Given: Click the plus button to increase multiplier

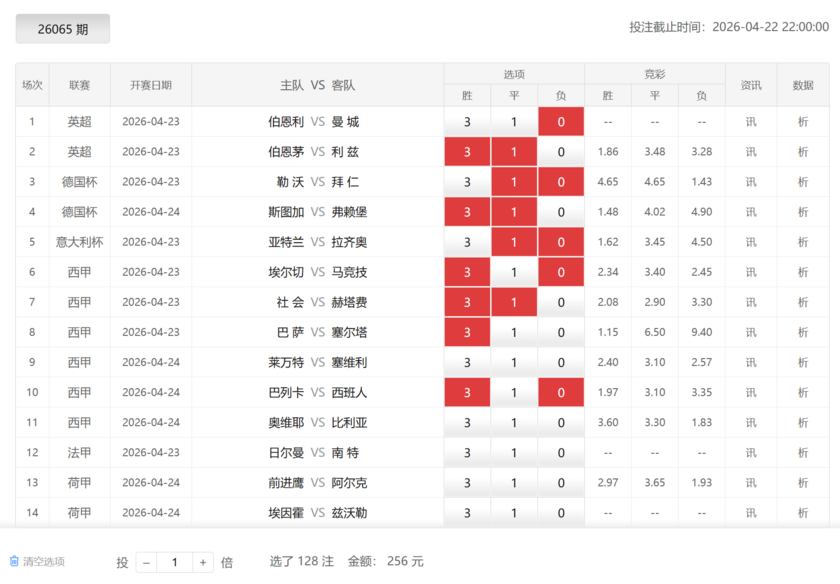Looking at the screenshot, I should (204, 562).
